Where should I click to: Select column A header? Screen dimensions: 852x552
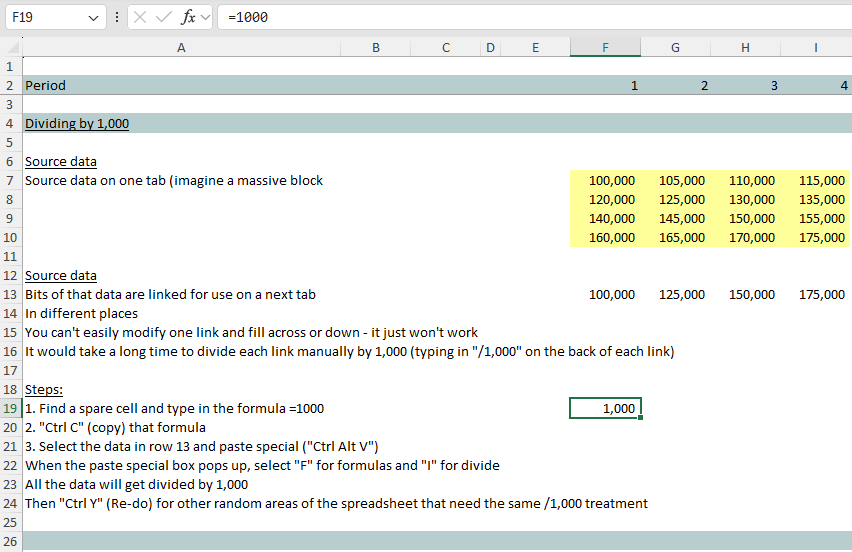pyautogui.click(x=180, y=47)
